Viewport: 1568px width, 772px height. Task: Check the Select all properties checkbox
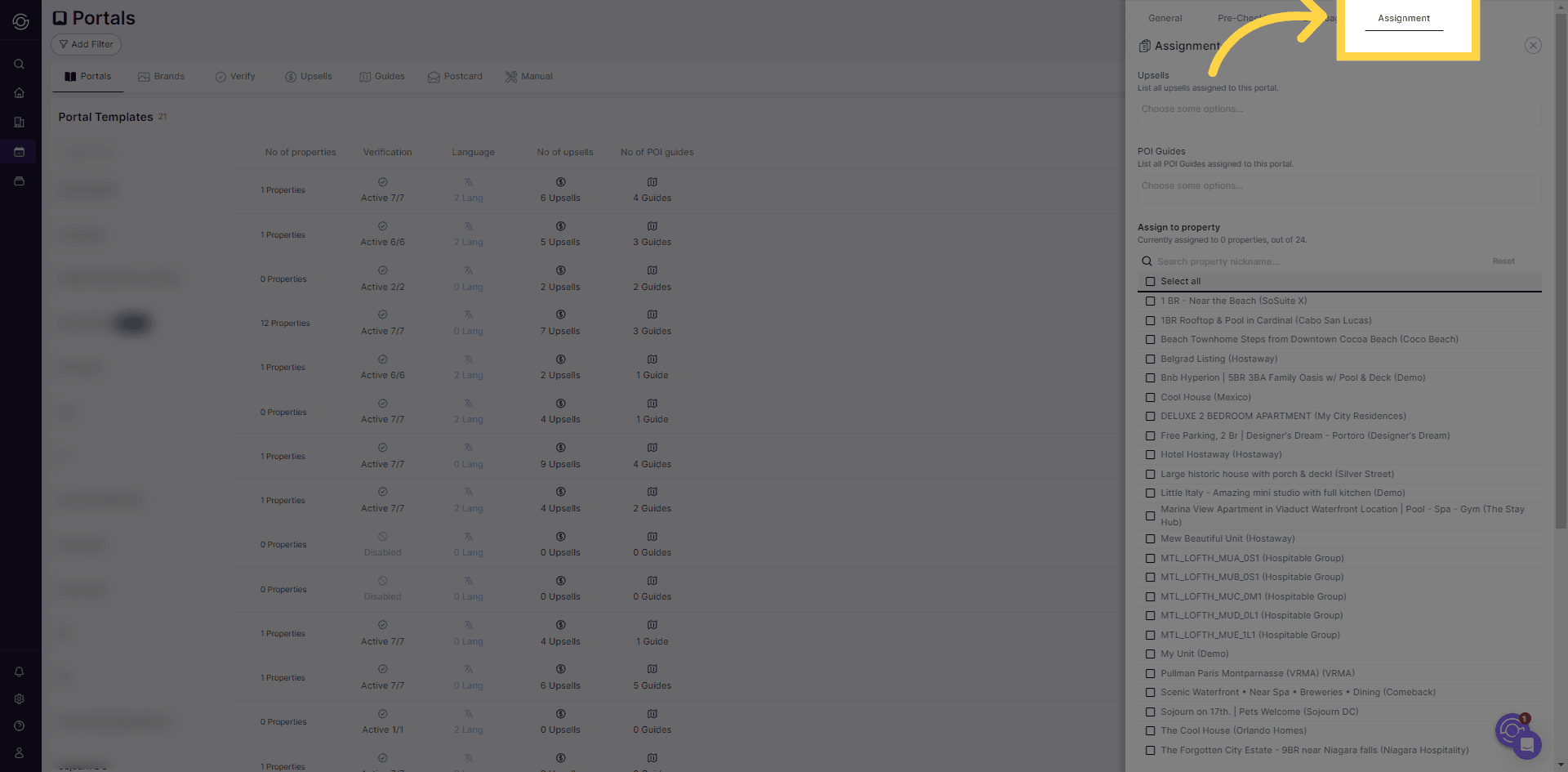[x=1151, y=281]
